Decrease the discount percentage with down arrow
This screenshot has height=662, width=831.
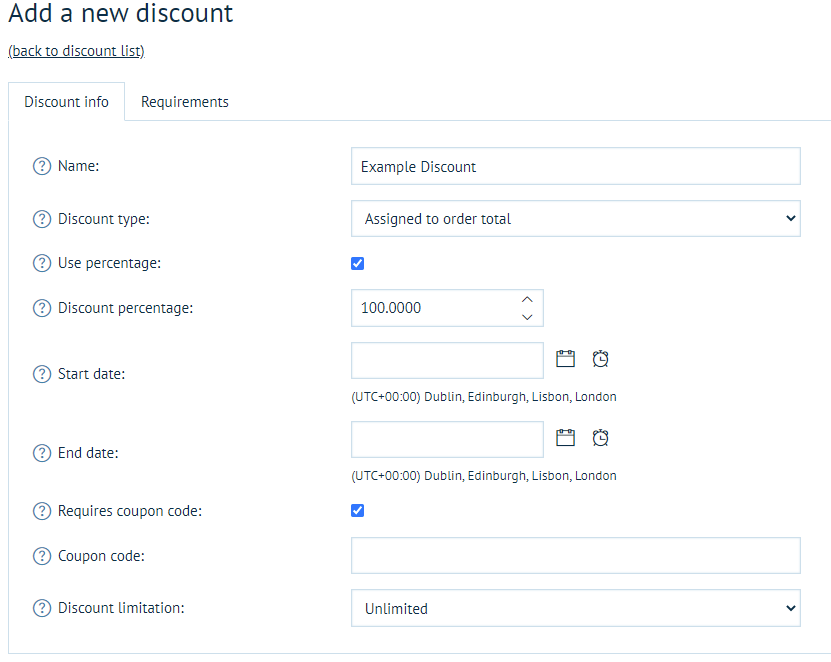(527, 317)
